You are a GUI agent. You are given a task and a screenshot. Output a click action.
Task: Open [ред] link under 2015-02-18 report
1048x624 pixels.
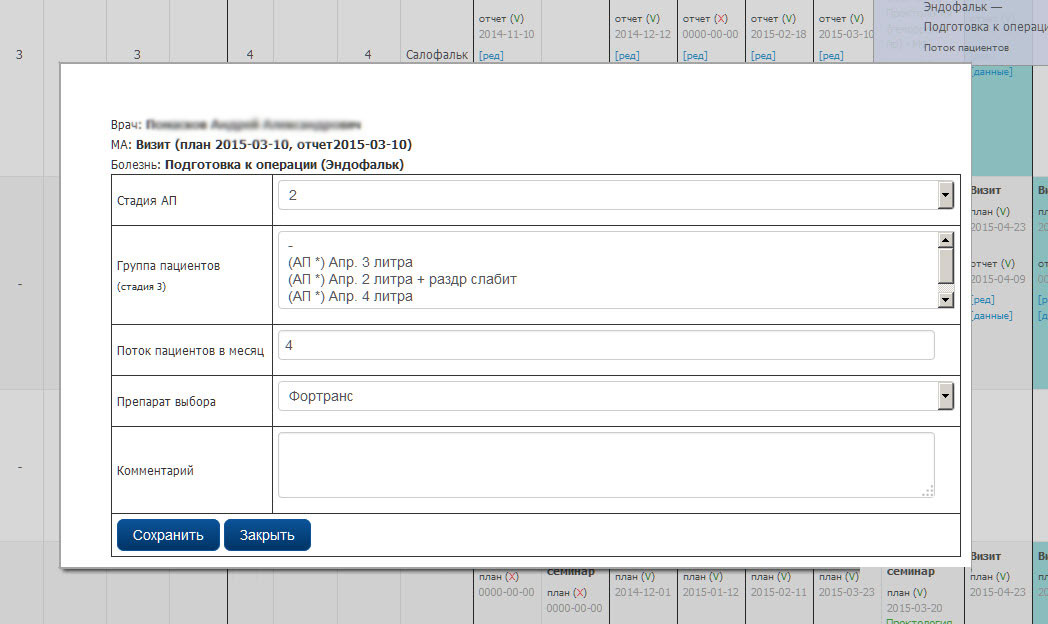763,56
